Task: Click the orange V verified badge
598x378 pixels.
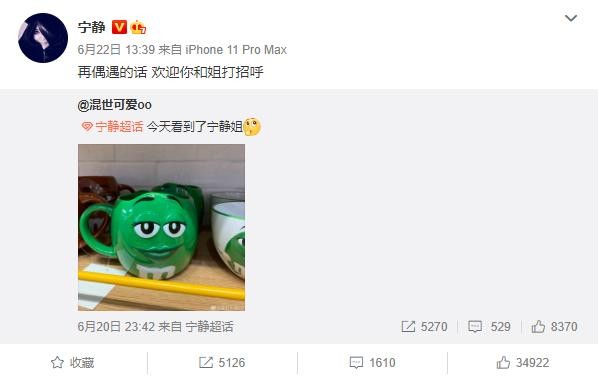Action: (x=119, y=27)
